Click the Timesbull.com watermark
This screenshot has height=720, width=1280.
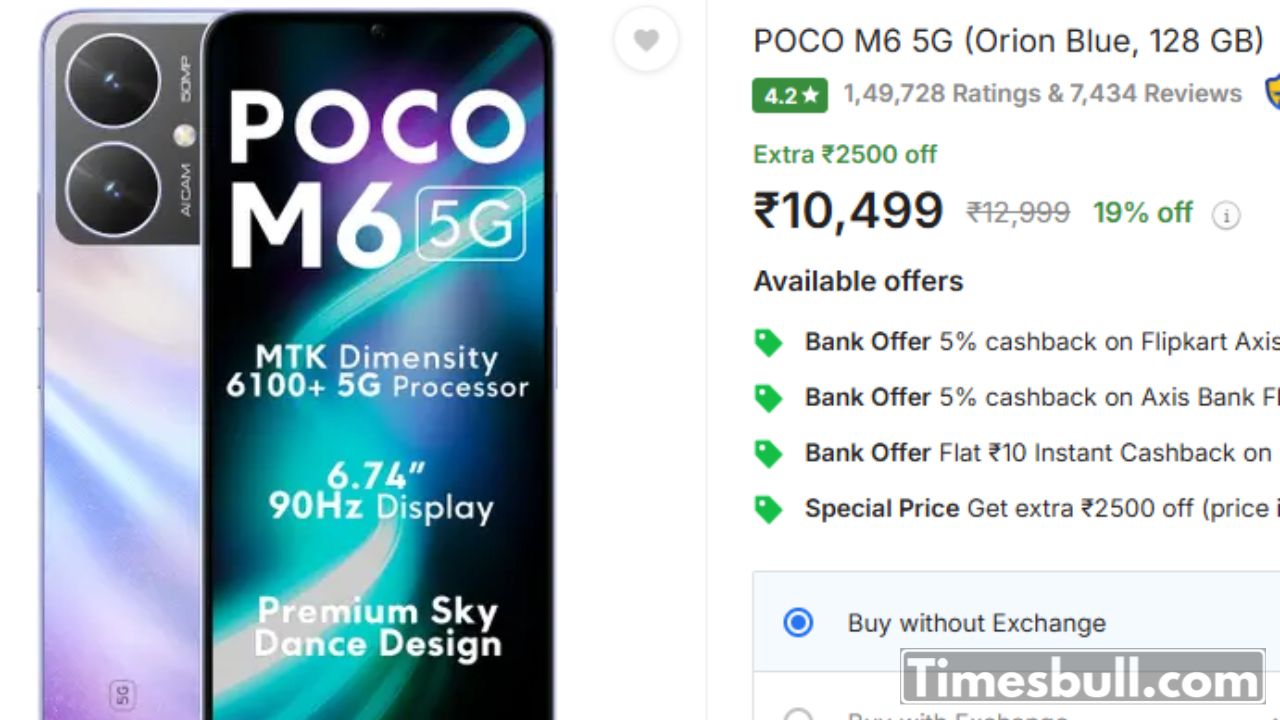(x=1082, y=679)
